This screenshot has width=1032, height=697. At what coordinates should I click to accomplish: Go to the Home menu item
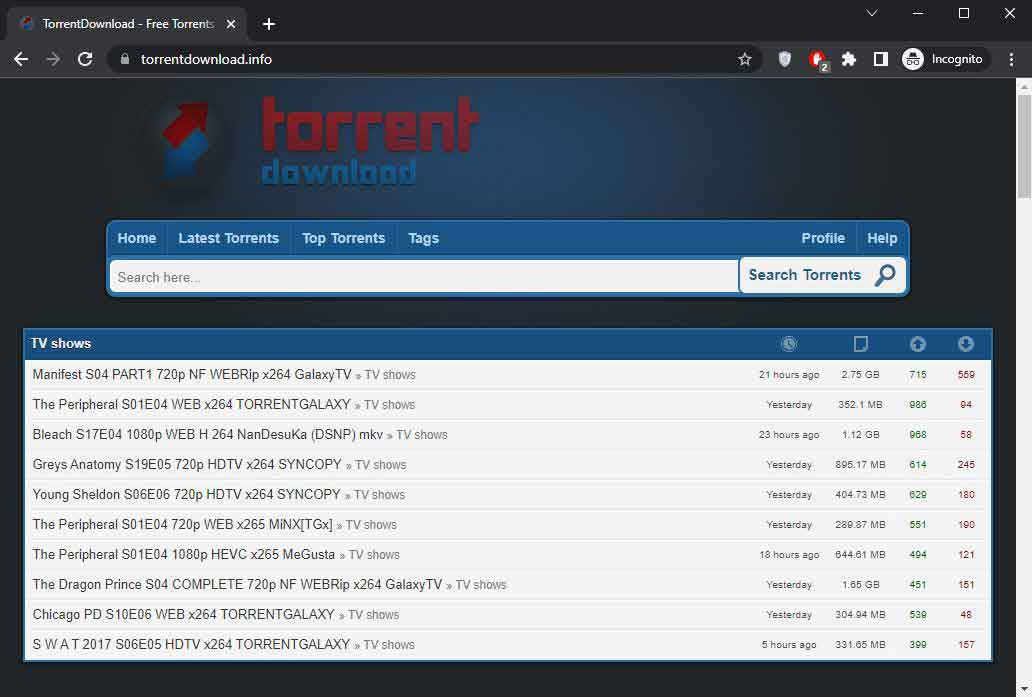pyautogui.click(x=137, y=238)
